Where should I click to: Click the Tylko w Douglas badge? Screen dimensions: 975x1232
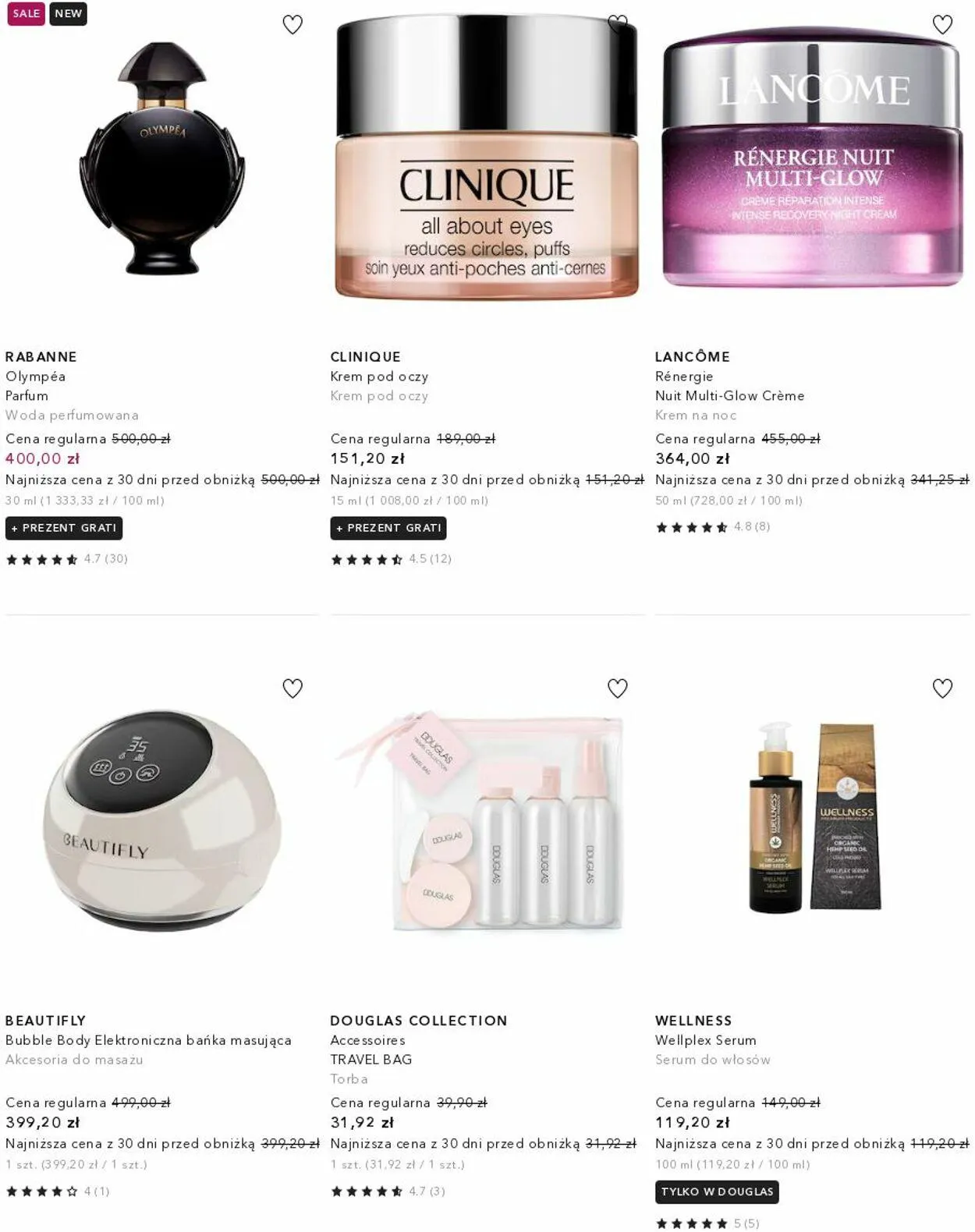point(717,1191)
